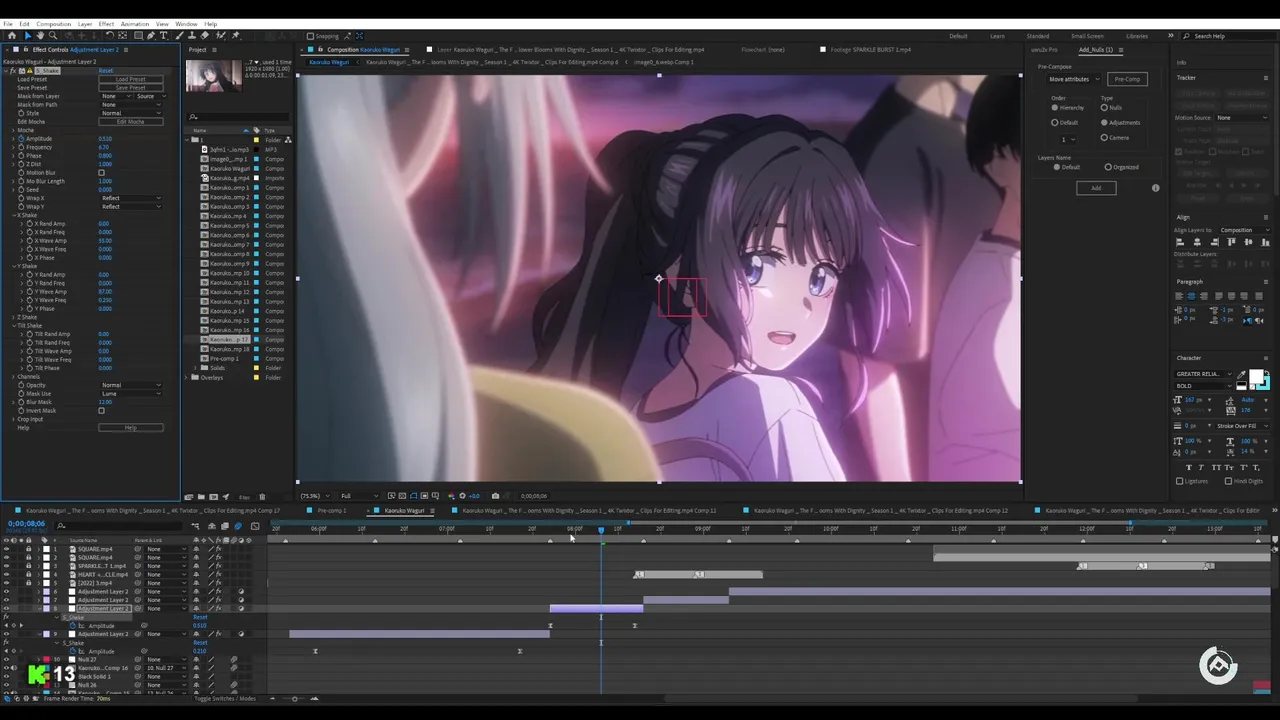Enable the Snapping checkbox

coord(309,36)
